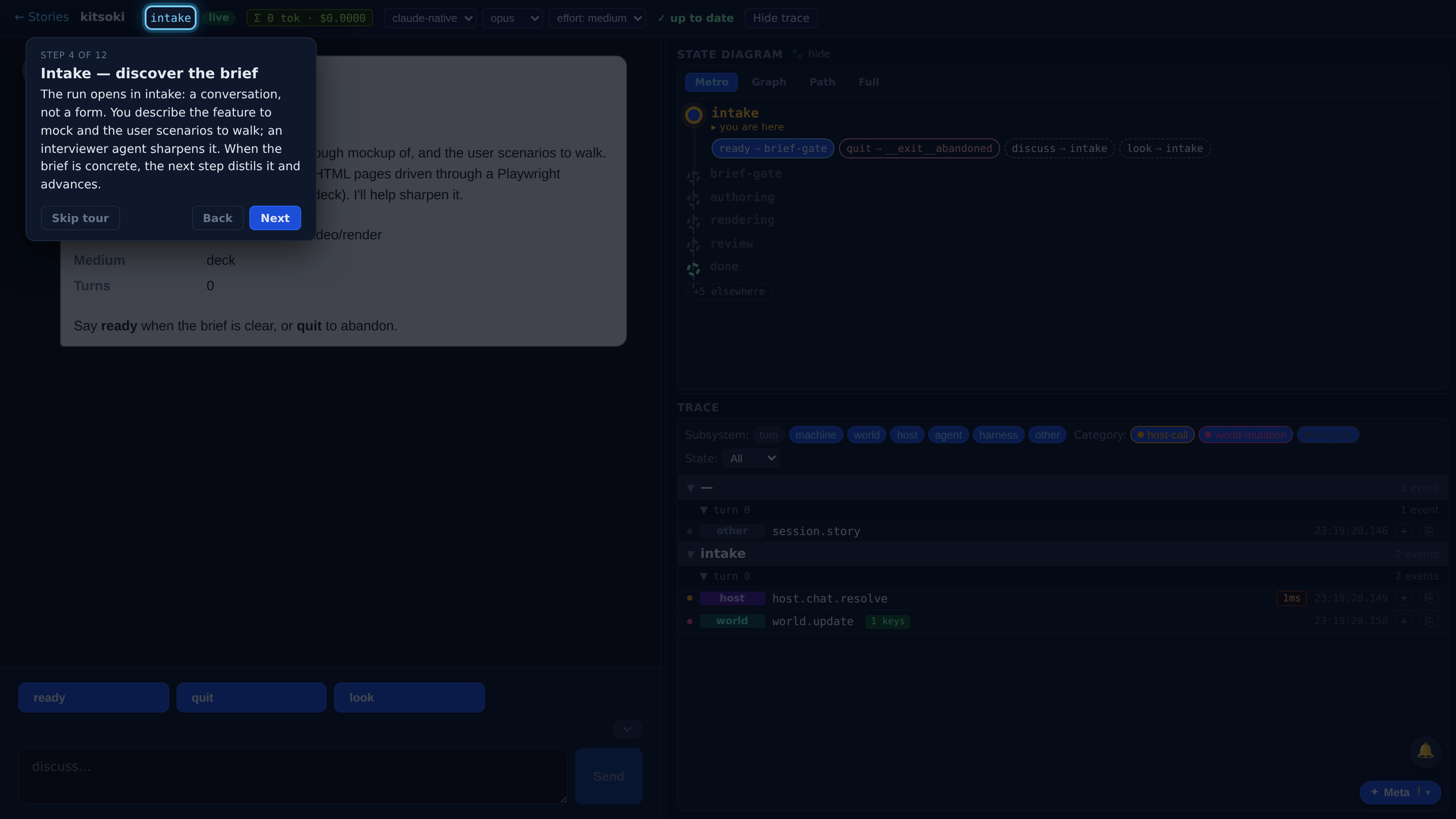
Task: Hide the state diagram panel
Action: [819, 54]
